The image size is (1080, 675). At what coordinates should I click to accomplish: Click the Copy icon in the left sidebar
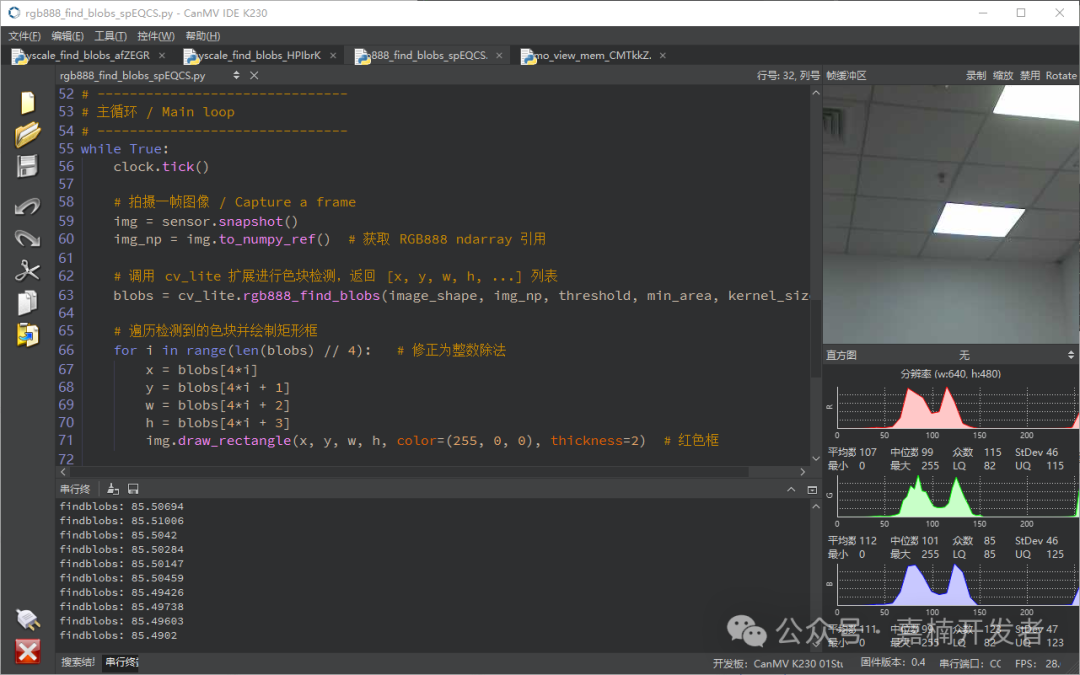coord(27,303)
